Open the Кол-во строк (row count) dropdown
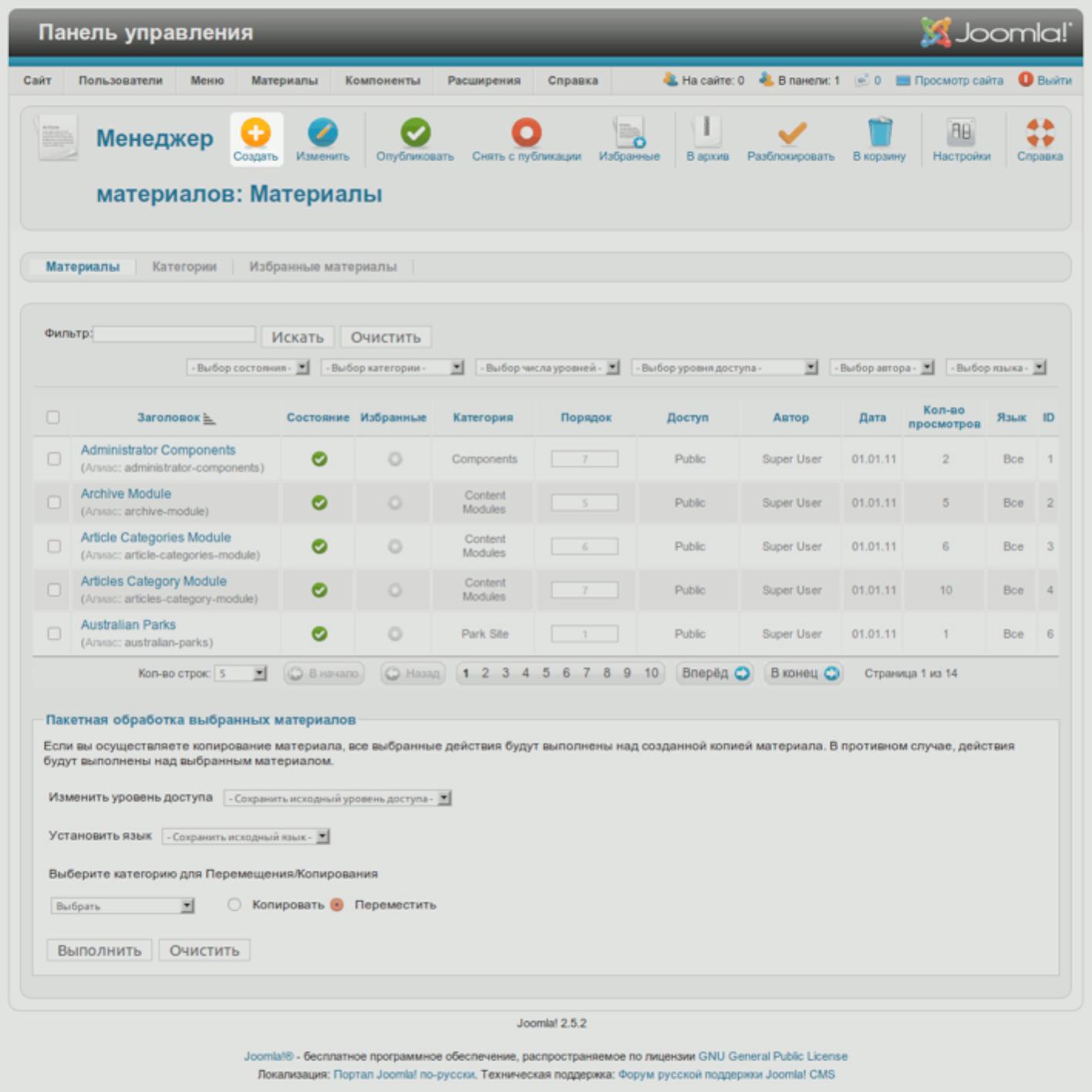This screenshot has width=1092, height=1092. 241,673
